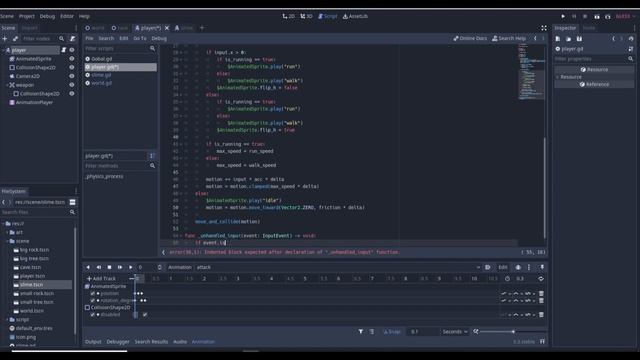The height and width of the screenshot is (360, 640).
Task: Click the filter tracks funnel icon
Action: [x=361, y=332]
